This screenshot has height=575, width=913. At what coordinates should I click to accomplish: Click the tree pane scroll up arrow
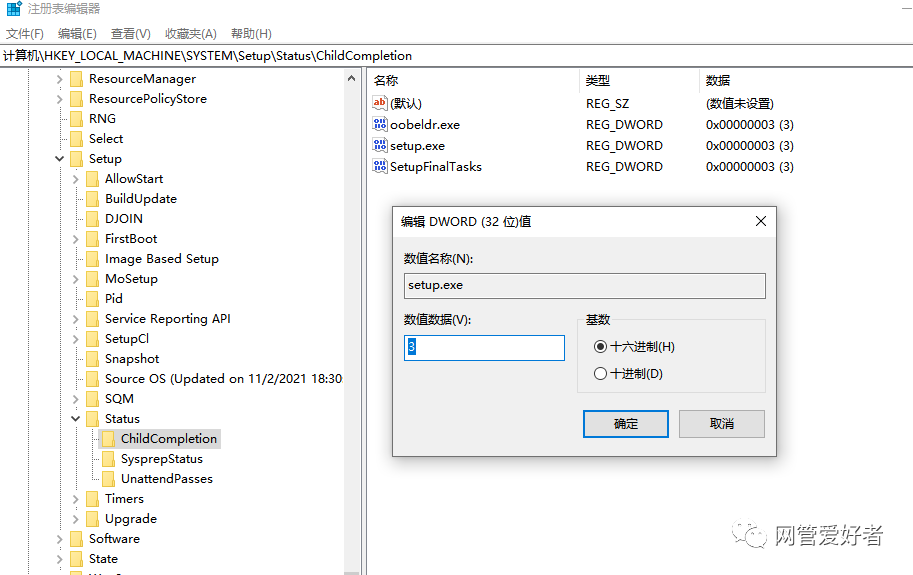click(x=351, y=78)
